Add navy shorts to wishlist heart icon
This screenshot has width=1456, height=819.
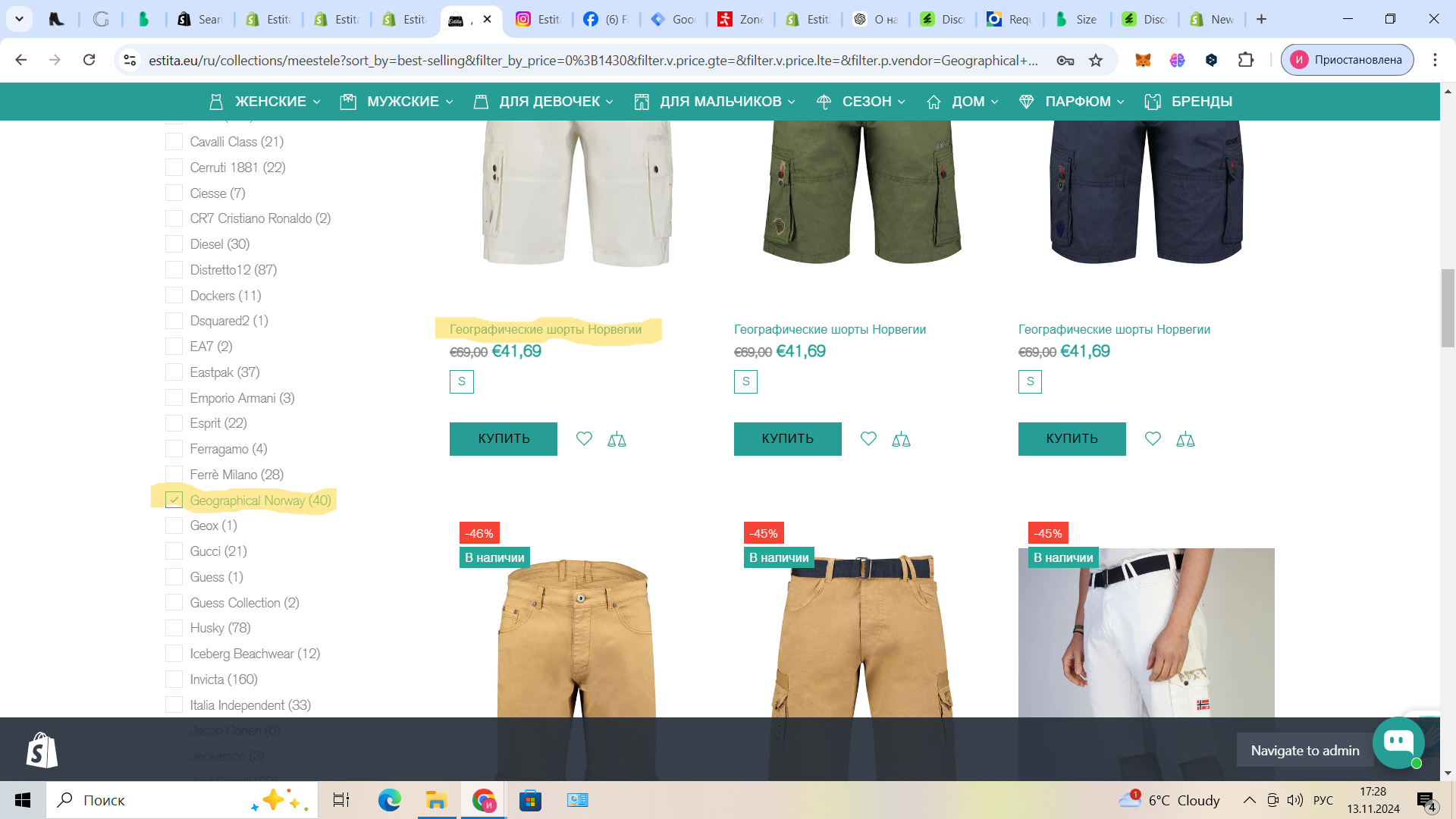pos(1153,439)
